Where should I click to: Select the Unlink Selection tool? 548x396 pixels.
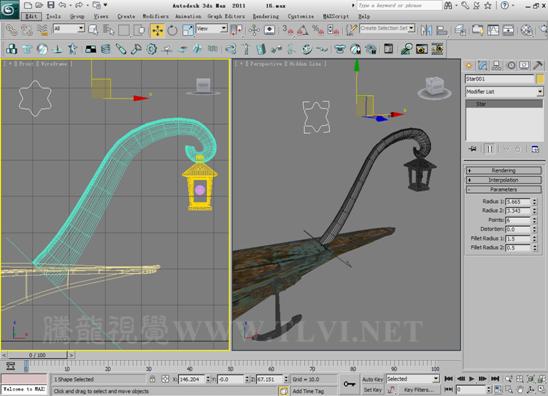27,30
